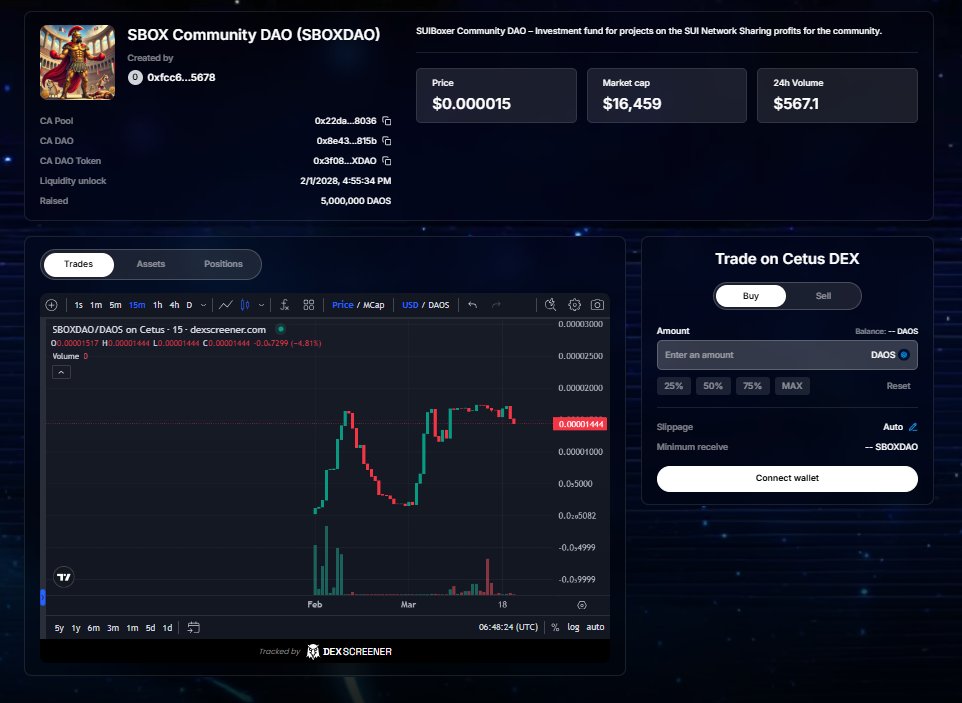Viewport: 962px width, 703px height.
Task: Click the green market status dot
Action: [280, 329]
